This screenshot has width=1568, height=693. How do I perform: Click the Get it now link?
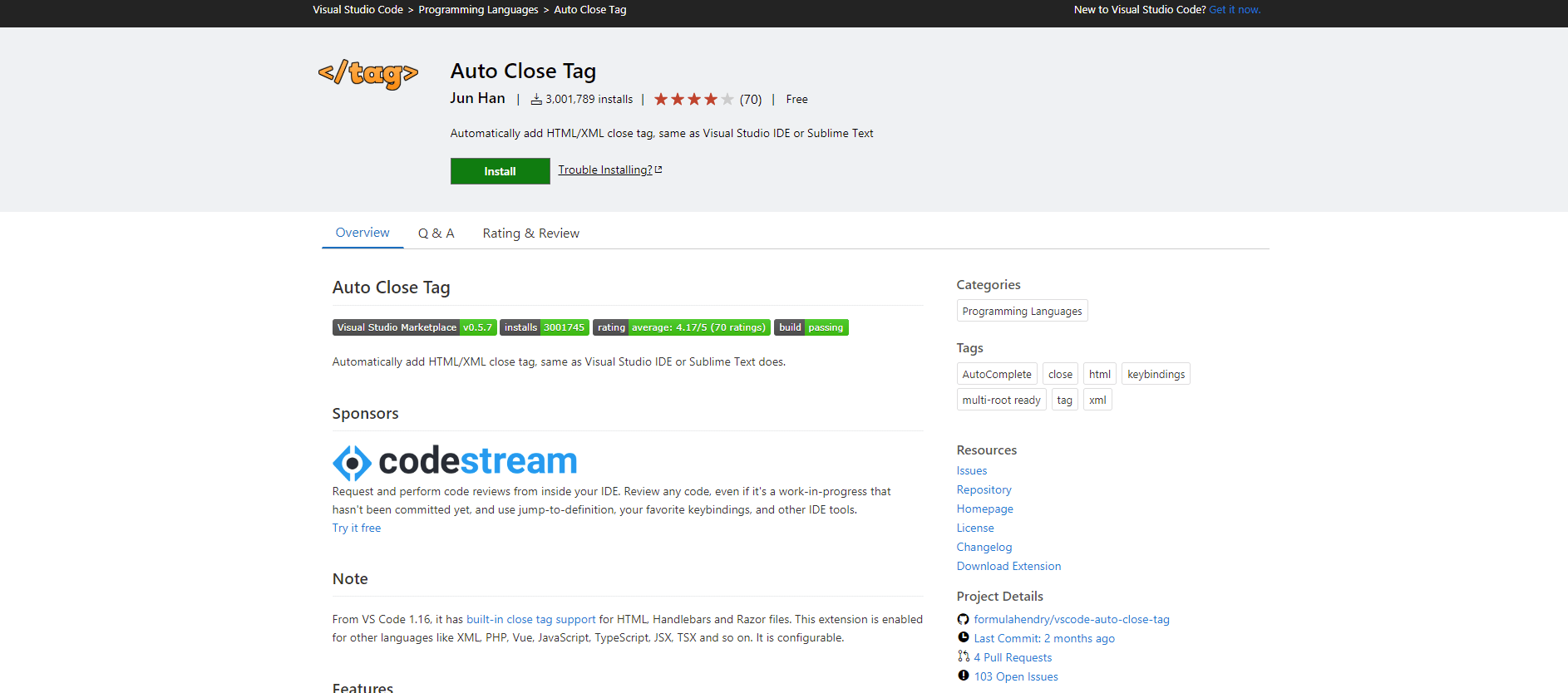pyautogui.click(x=1235, y=10)
